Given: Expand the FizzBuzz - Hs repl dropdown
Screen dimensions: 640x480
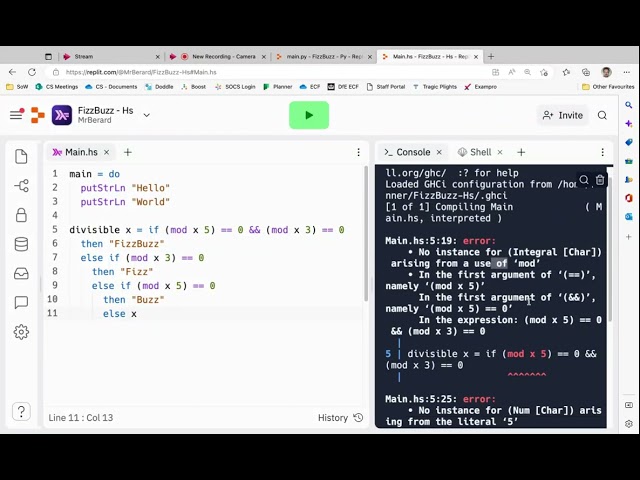Looking at the screenshot, I should [147, 115].
